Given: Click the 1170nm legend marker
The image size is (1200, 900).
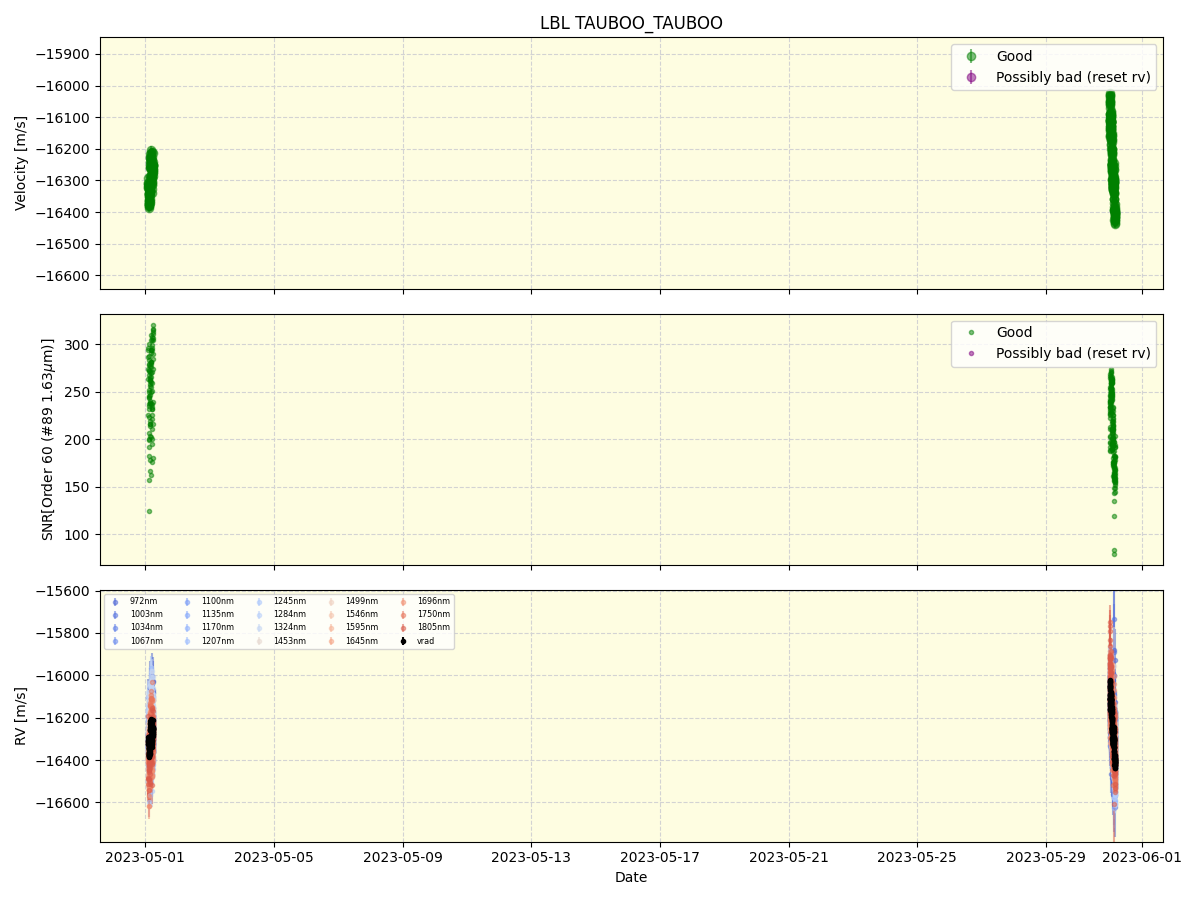Looking at the screenshot, I should click(187, 628).
